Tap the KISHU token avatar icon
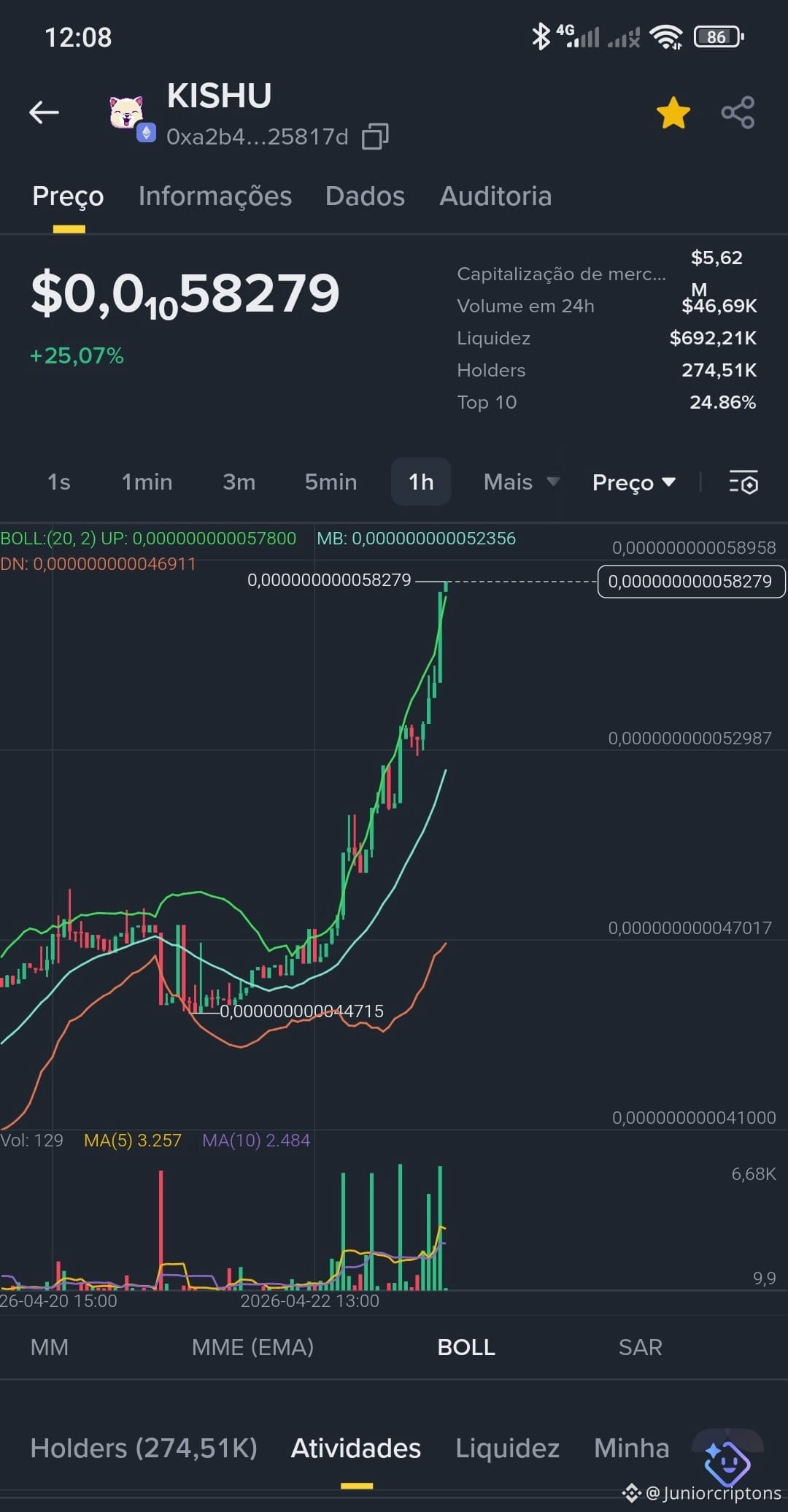Image resolution: width=788 pixels, height=1512 pixels. 126,112
